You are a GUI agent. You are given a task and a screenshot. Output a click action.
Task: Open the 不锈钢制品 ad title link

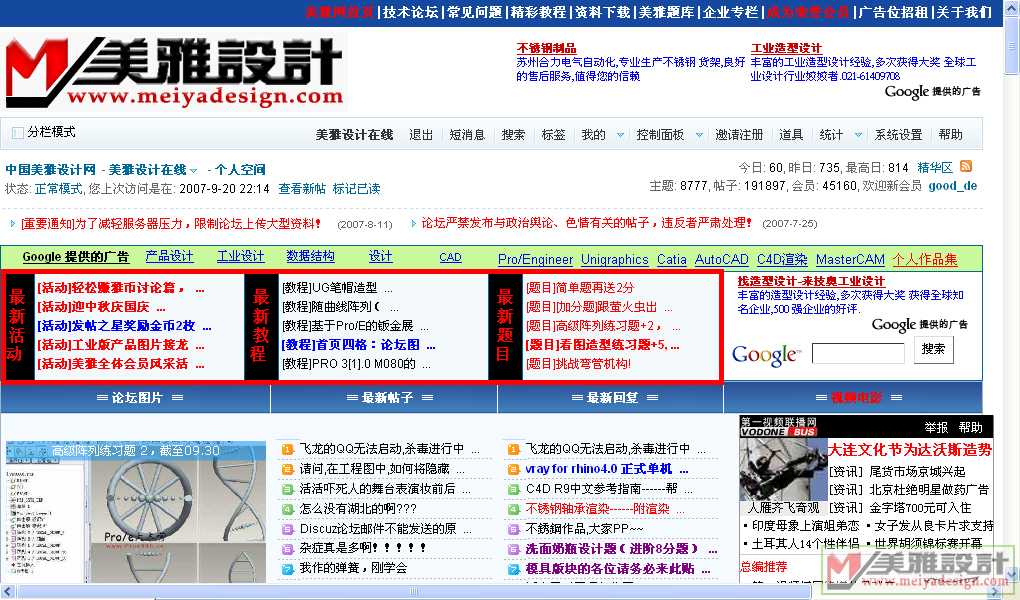pos(546,48)
